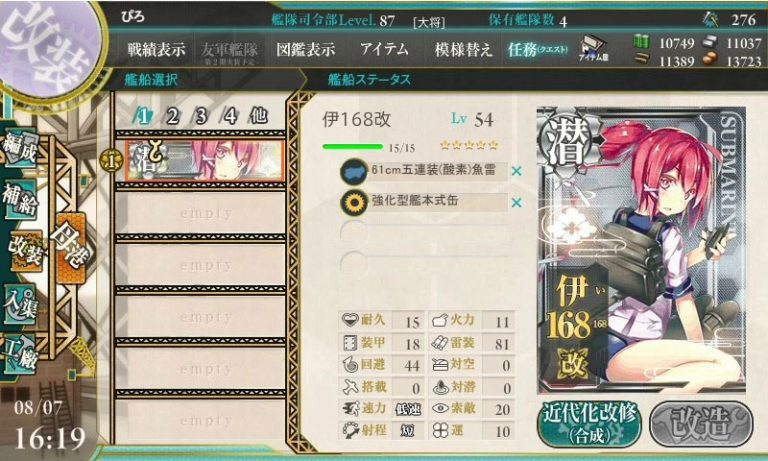Open the 工廠 factory sidebar icon
Image resolution: width=768 pixels, height=461 pixels.
click(21, 354)
